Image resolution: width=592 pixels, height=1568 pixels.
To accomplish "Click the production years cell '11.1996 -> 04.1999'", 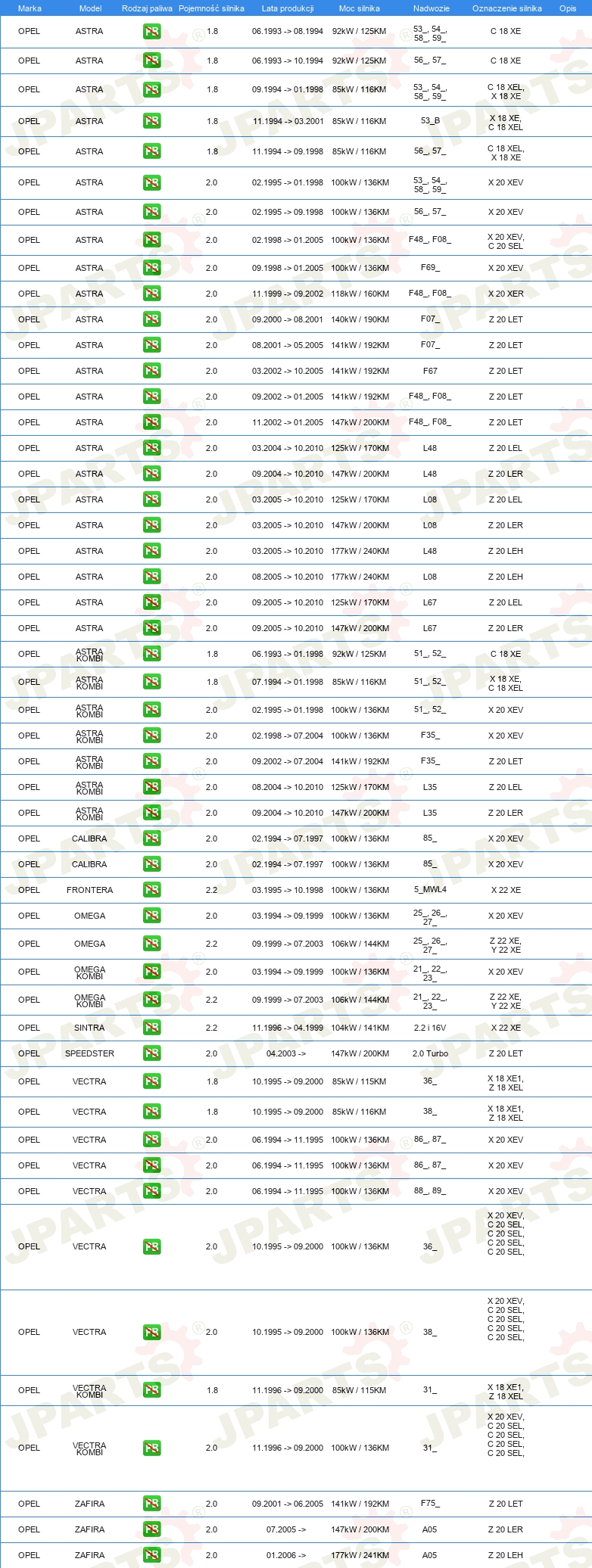I will (288, 1028).
